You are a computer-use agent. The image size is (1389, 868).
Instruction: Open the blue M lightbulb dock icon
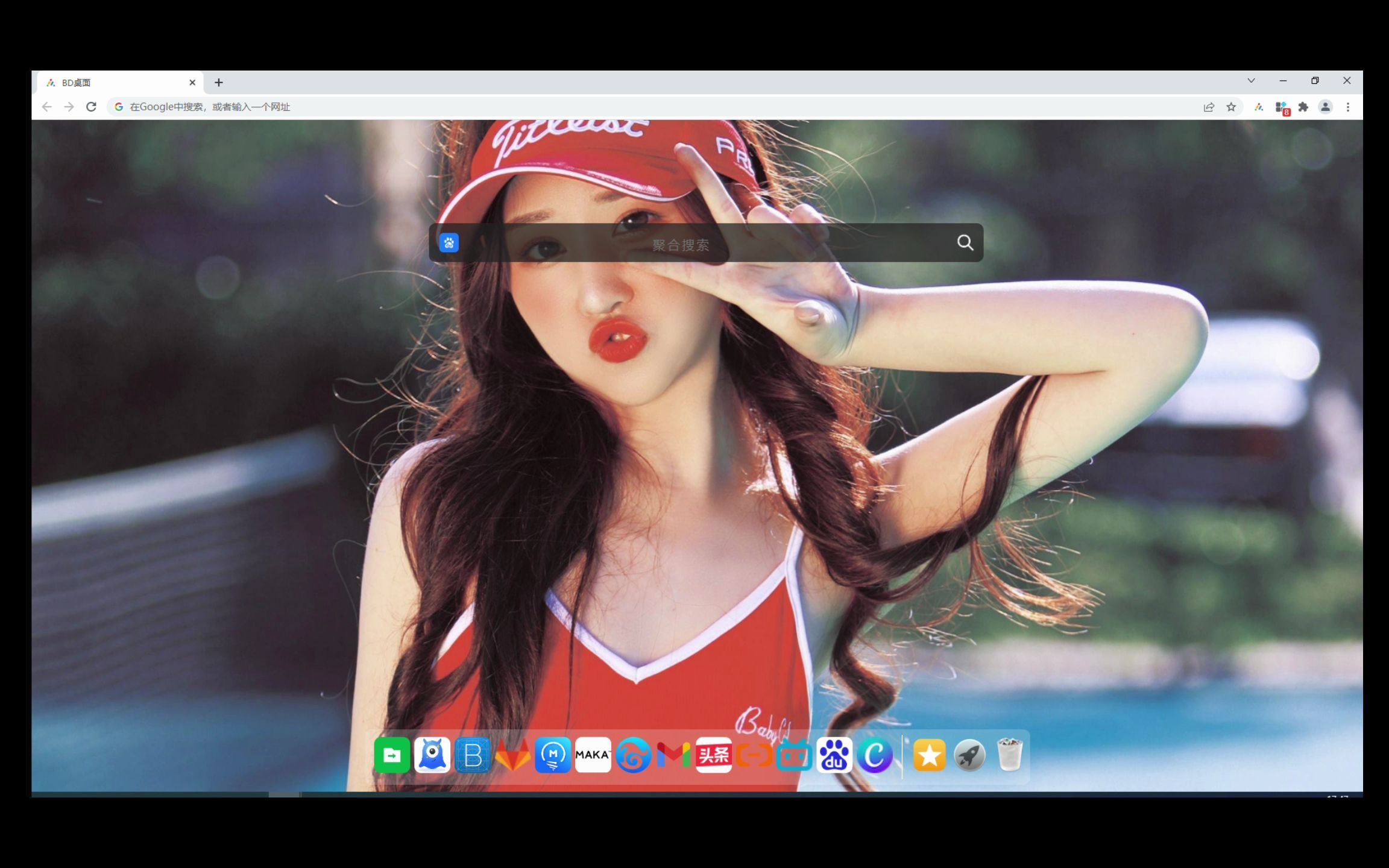(x=553, y=755)
